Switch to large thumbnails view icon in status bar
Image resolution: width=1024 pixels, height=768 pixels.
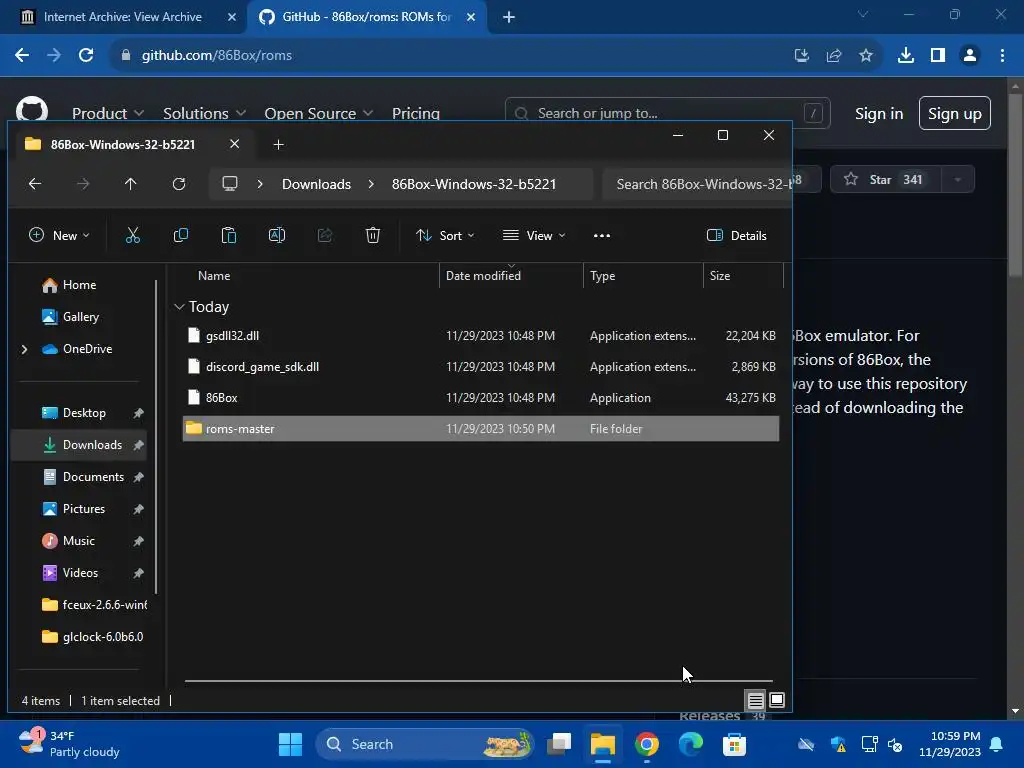point(776,701)
